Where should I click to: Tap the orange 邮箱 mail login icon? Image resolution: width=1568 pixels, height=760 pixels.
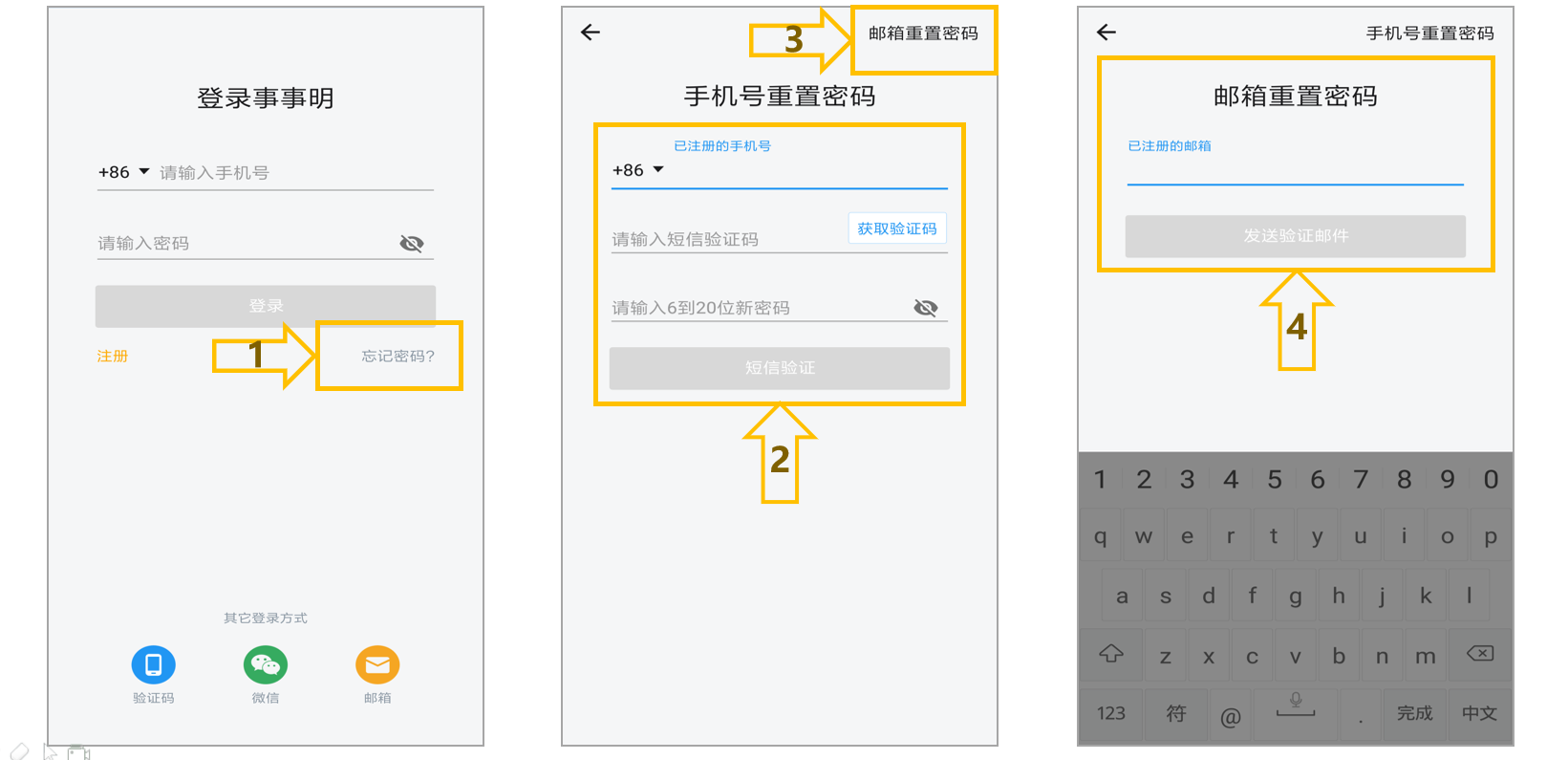377,664
